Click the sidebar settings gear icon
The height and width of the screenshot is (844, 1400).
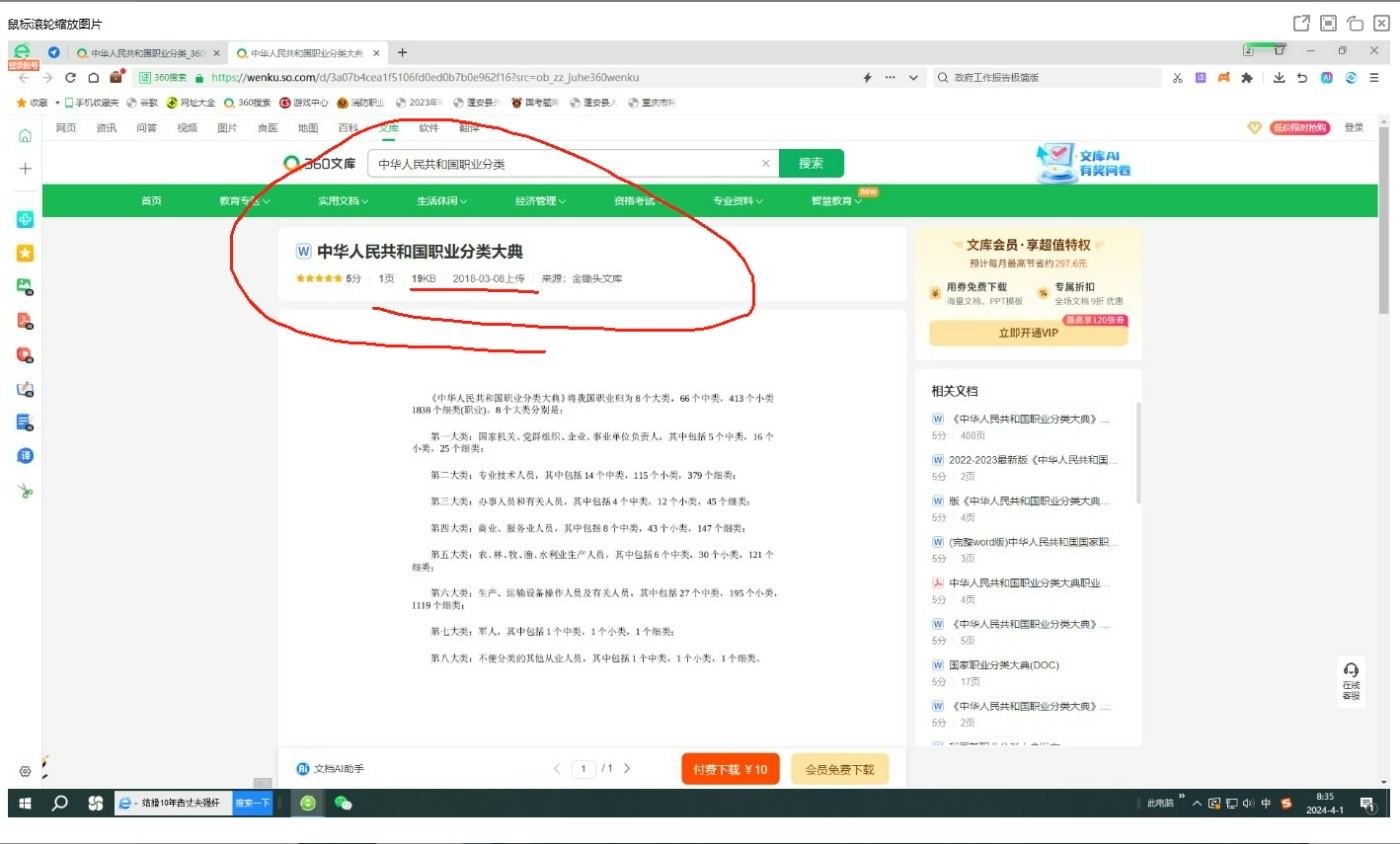[25, 771]
